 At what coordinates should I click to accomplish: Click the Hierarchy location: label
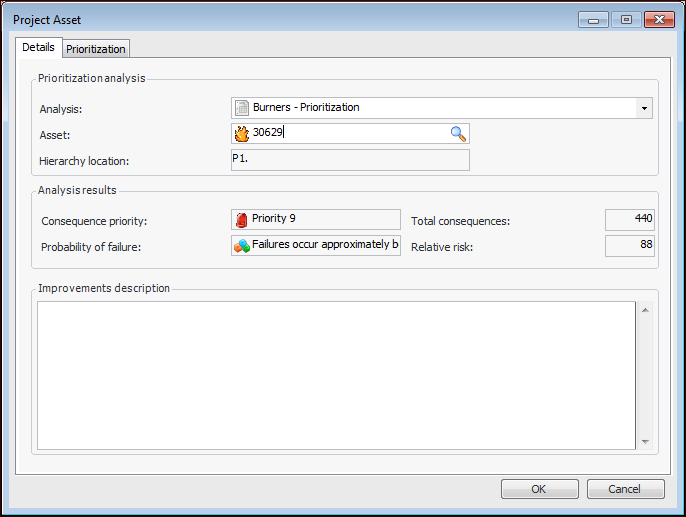pos(84,161)
